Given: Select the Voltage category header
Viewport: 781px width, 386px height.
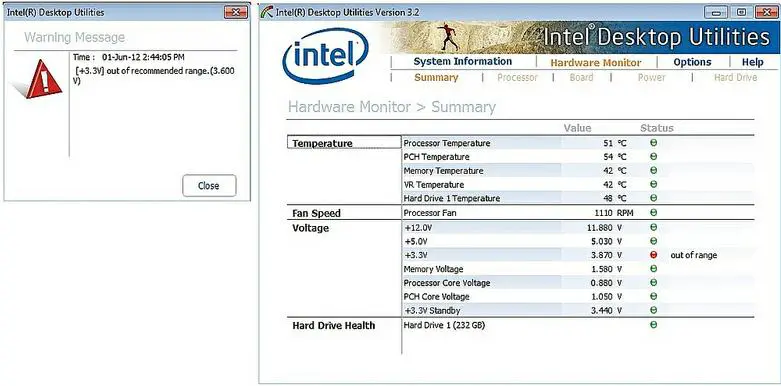Looking at the screenshot, I should tap(310, 228).
